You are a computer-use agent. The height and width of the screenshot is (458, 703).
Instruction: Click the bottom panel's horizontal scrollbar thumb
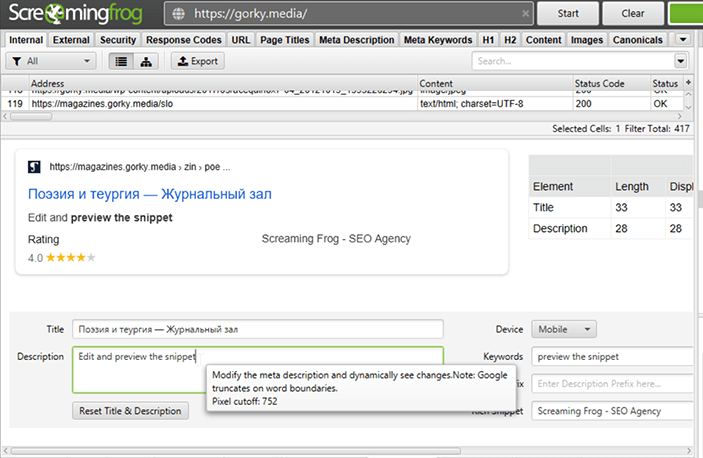(x=235, y=451)
